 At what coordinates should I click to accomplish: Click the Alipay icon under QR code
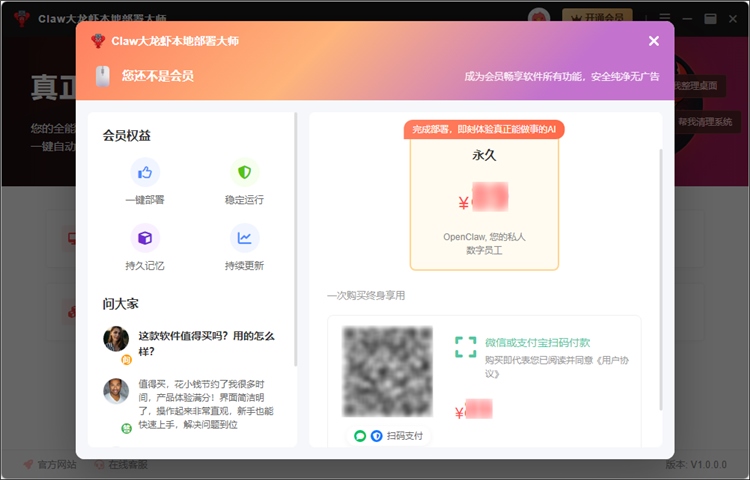pos(376,436)
